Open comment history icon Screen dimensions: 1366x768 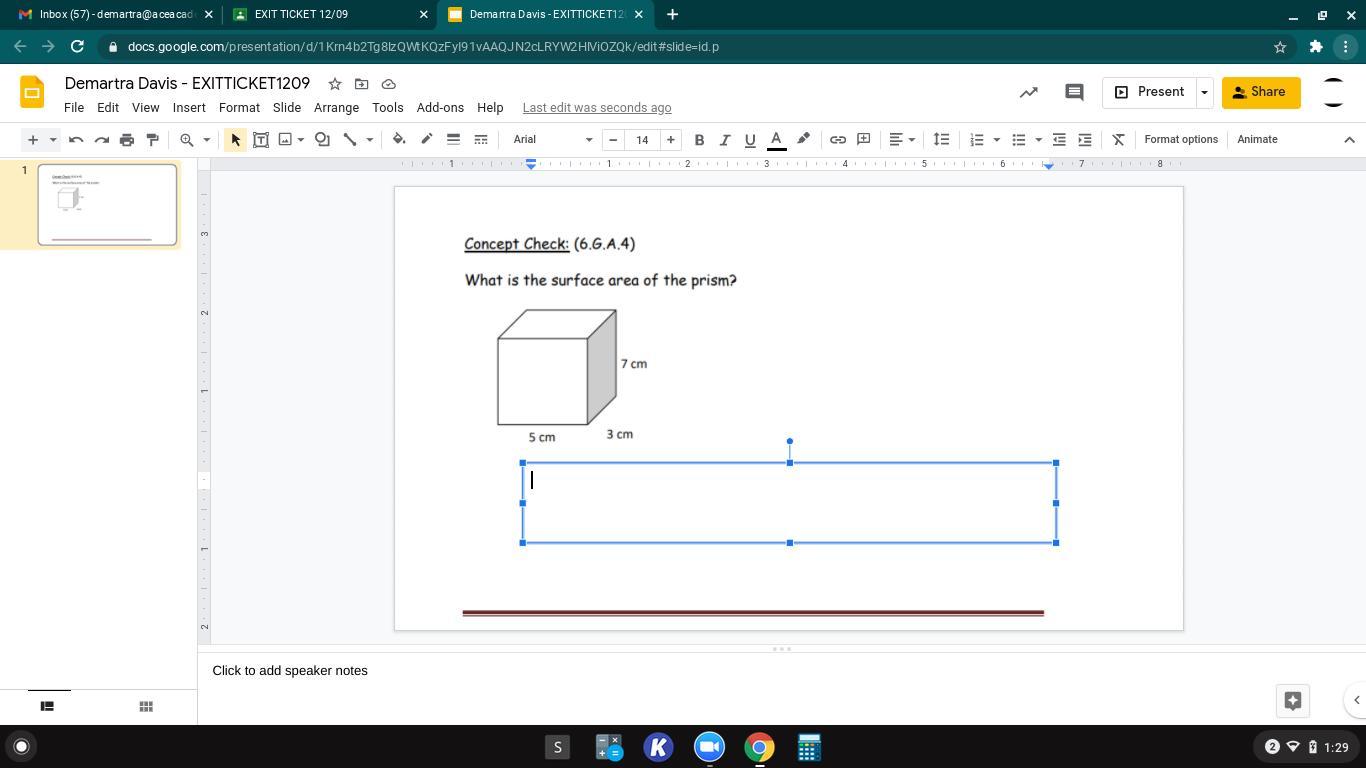pyautogui.click(x=1074, y=92)
